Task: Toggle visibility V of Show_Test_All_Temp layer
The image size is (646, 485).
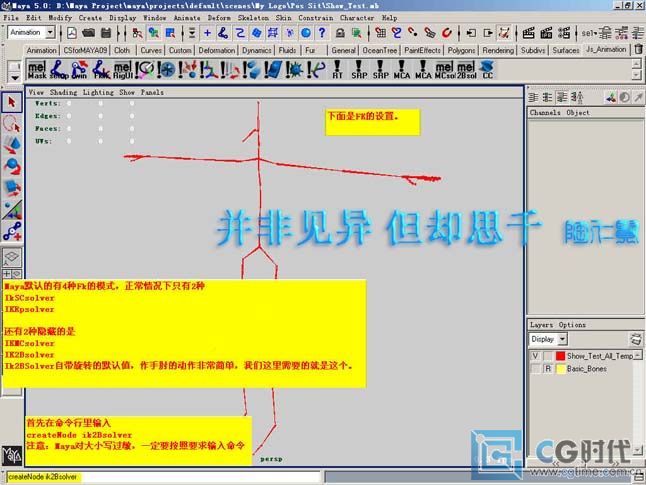Action: pyautogui.click(x=535, y=356)
